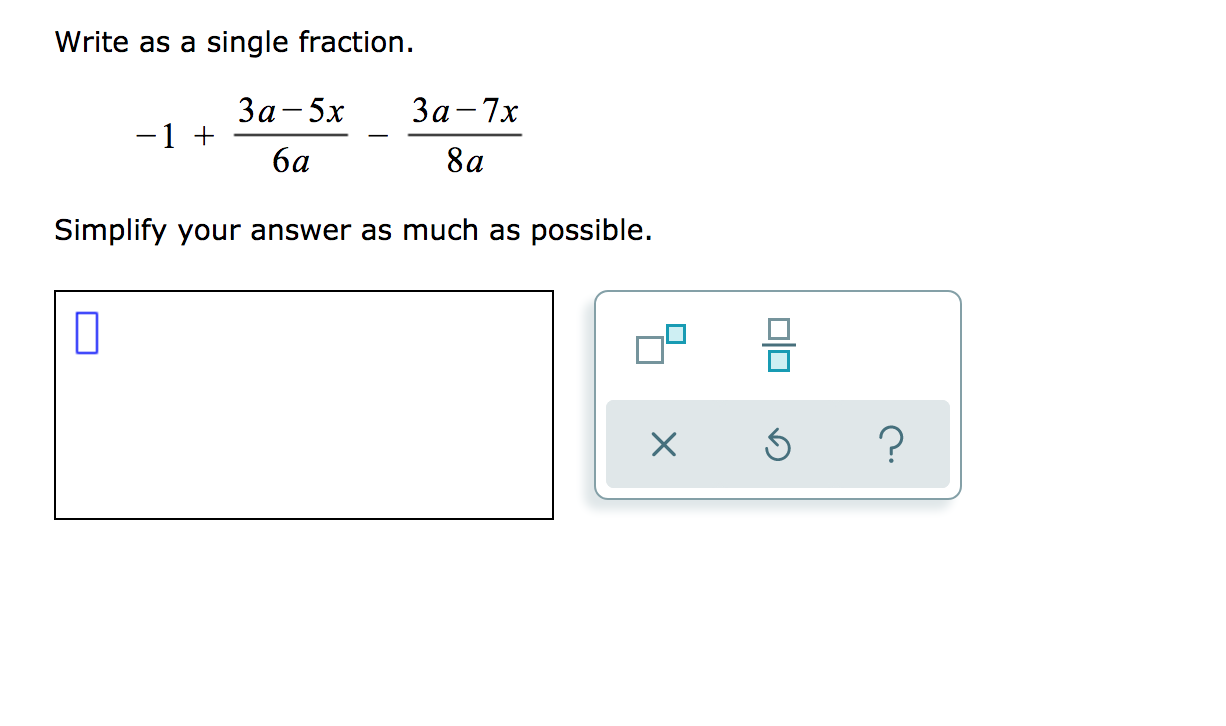Viewport: 1226px width, 726px height.
Task: Click the blue cursor placeholder to type
Action: tap(88, 334)
